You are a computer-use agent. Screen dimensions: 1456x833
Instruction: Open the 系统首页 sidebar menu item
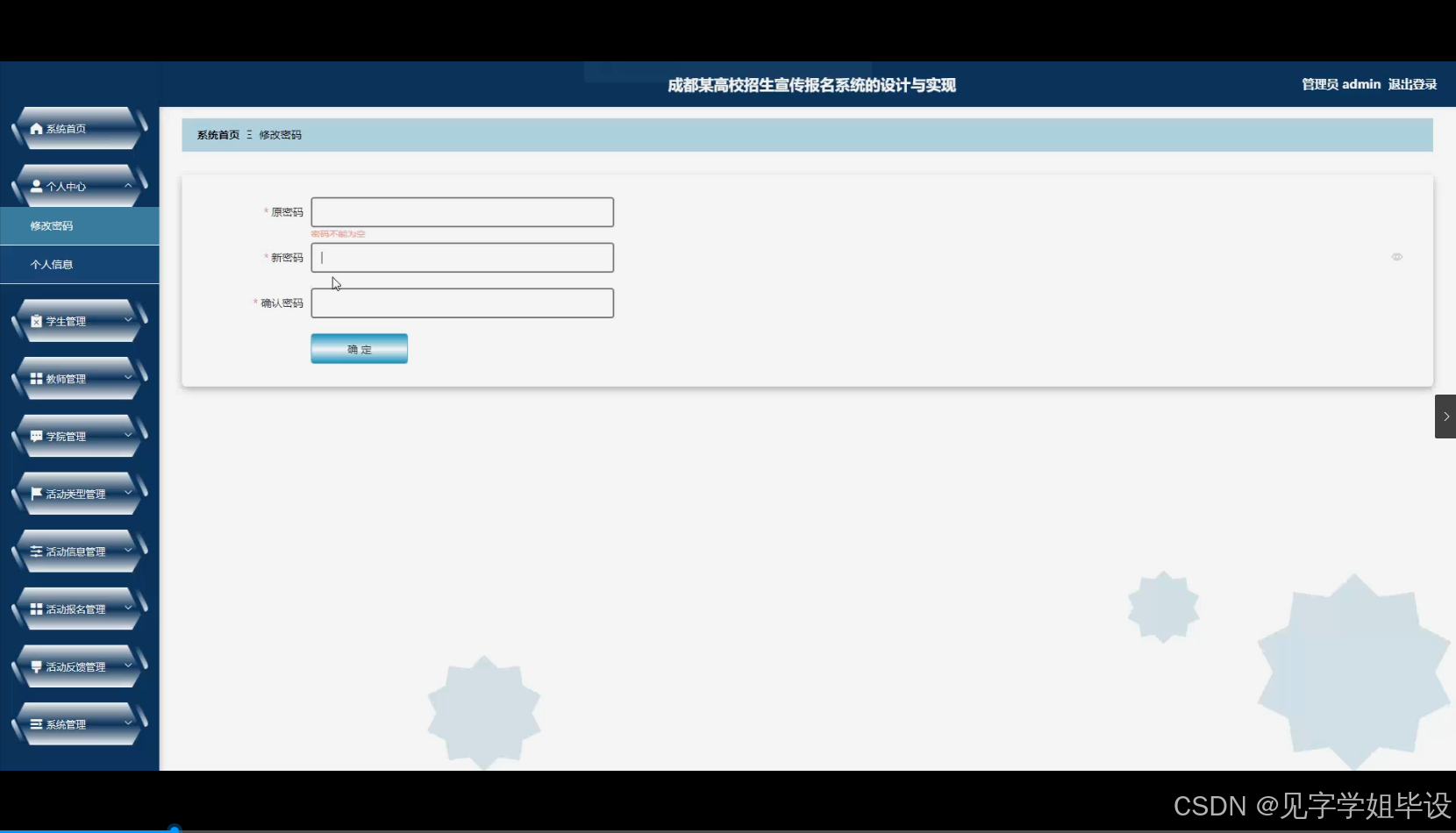79,129
